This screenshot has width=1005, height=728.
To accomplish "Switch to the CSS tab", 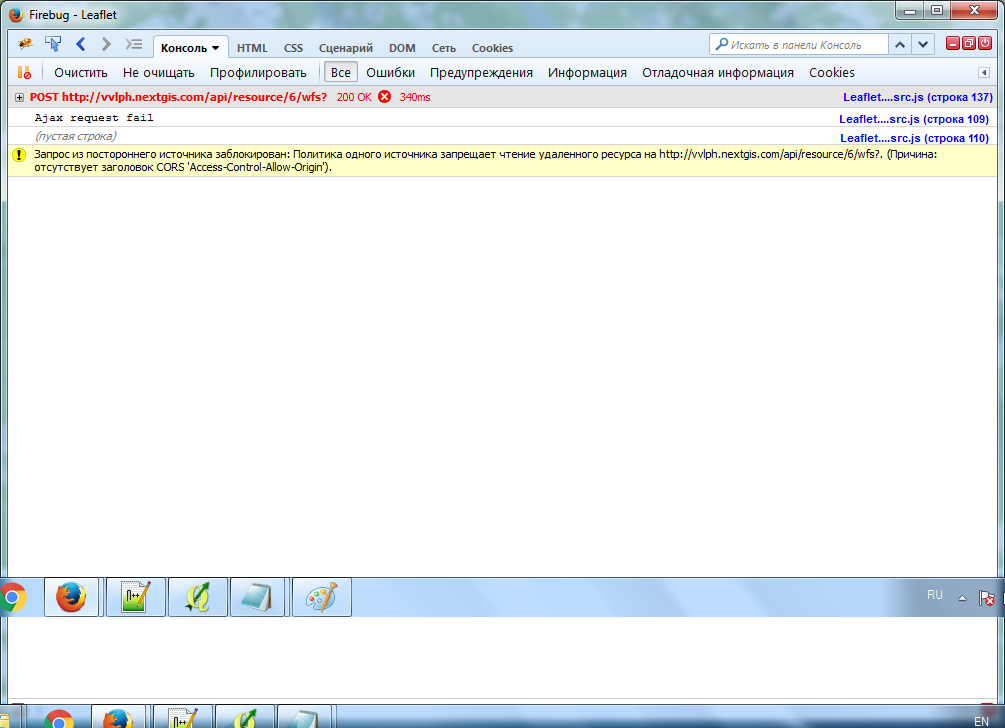I will pyautogui.click(x=294, y=48).
